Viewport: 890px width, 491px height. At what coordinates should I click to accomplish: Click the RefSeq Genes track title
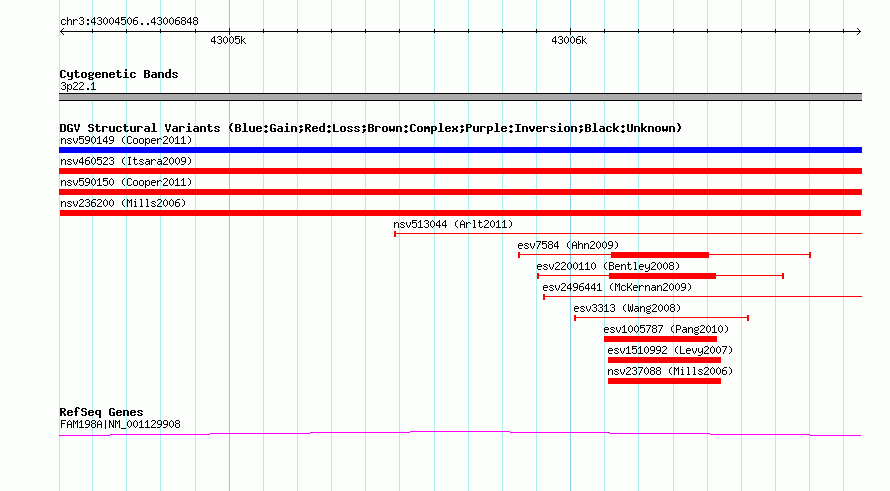click(x=101, y=412)
